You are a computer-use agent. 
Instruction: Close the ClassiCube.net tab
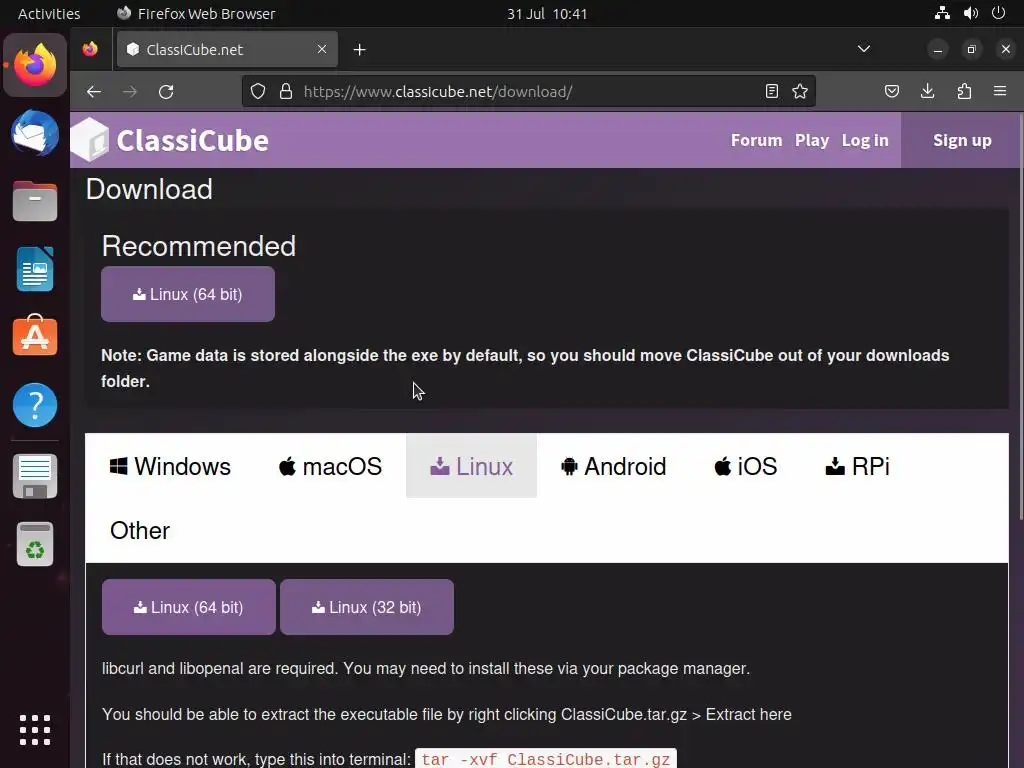(322, 50)
